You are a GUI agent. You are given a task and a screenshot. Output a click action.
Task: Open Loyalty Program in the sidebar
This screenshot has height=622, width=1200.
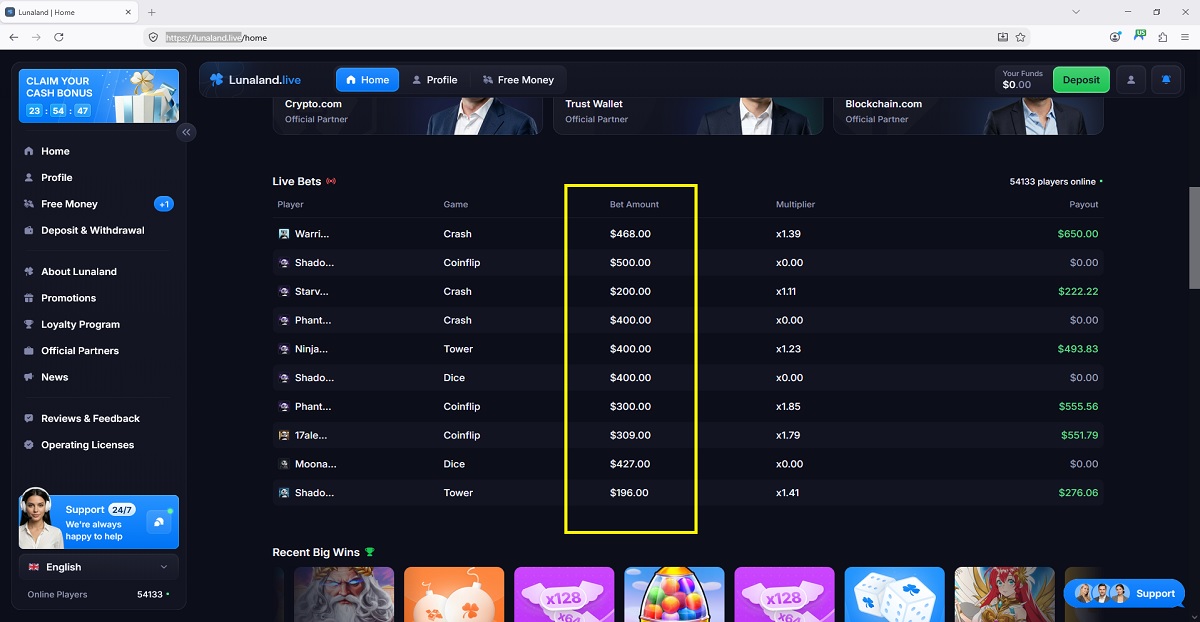click(80, 324)
